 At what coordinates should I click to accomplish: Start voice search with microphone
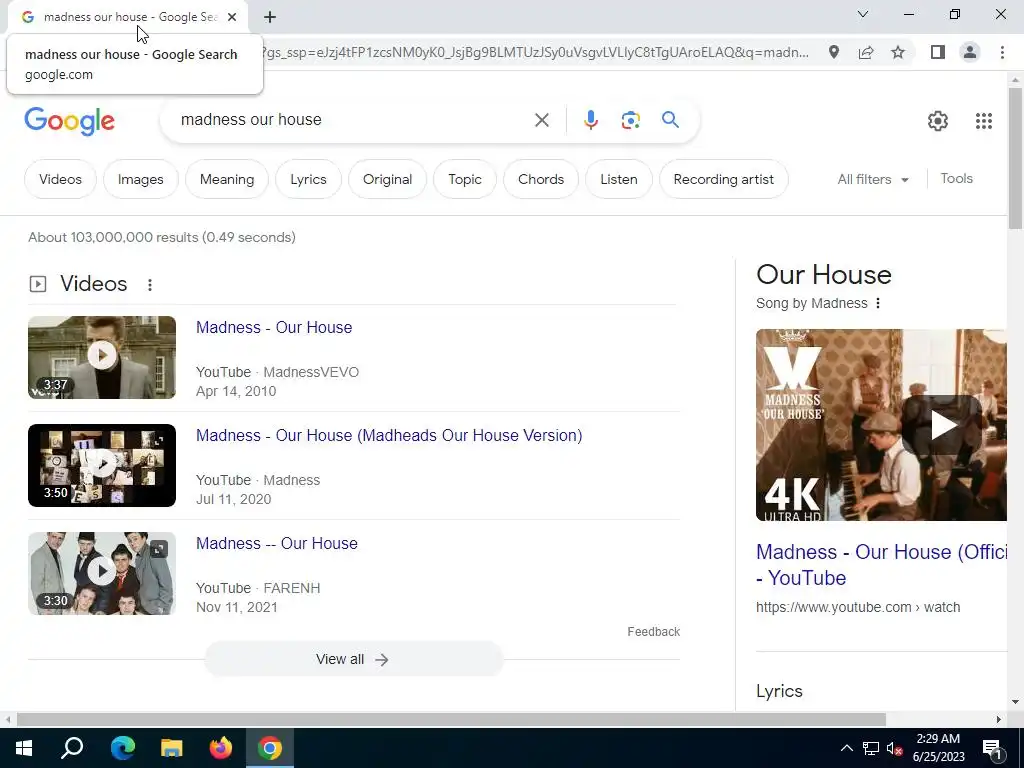pos(590,120)
